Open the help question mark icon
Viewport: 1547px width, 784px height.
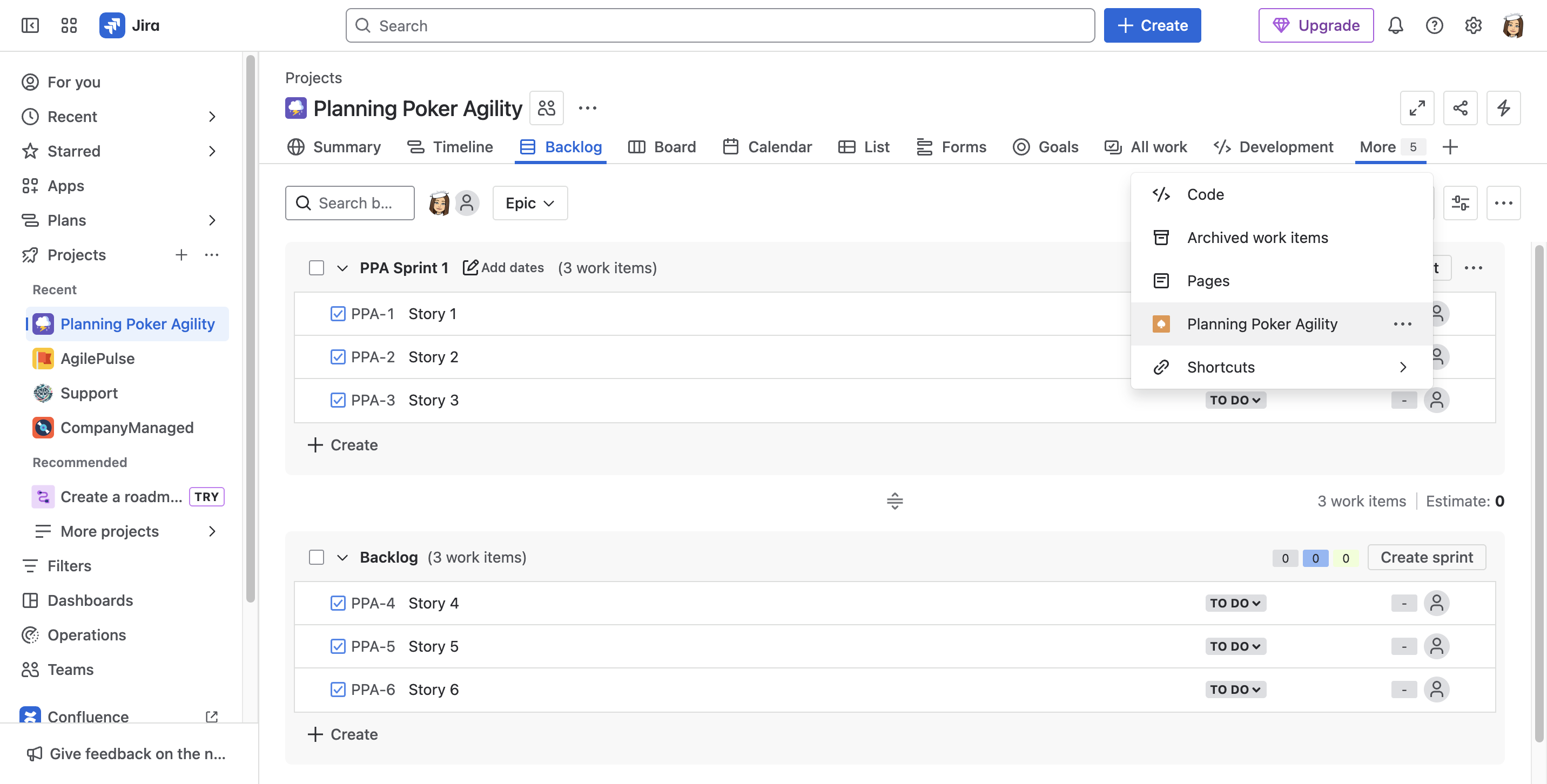1434,25
